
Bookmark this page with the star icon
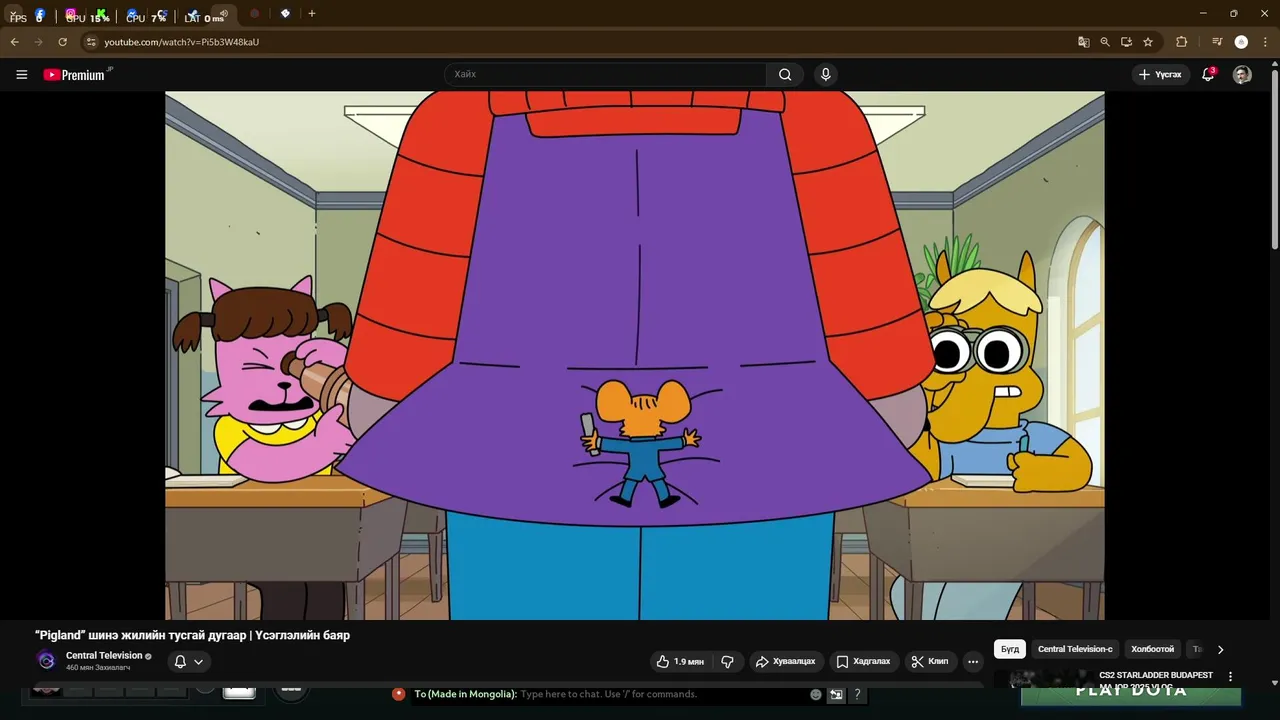coord(1148,42)
